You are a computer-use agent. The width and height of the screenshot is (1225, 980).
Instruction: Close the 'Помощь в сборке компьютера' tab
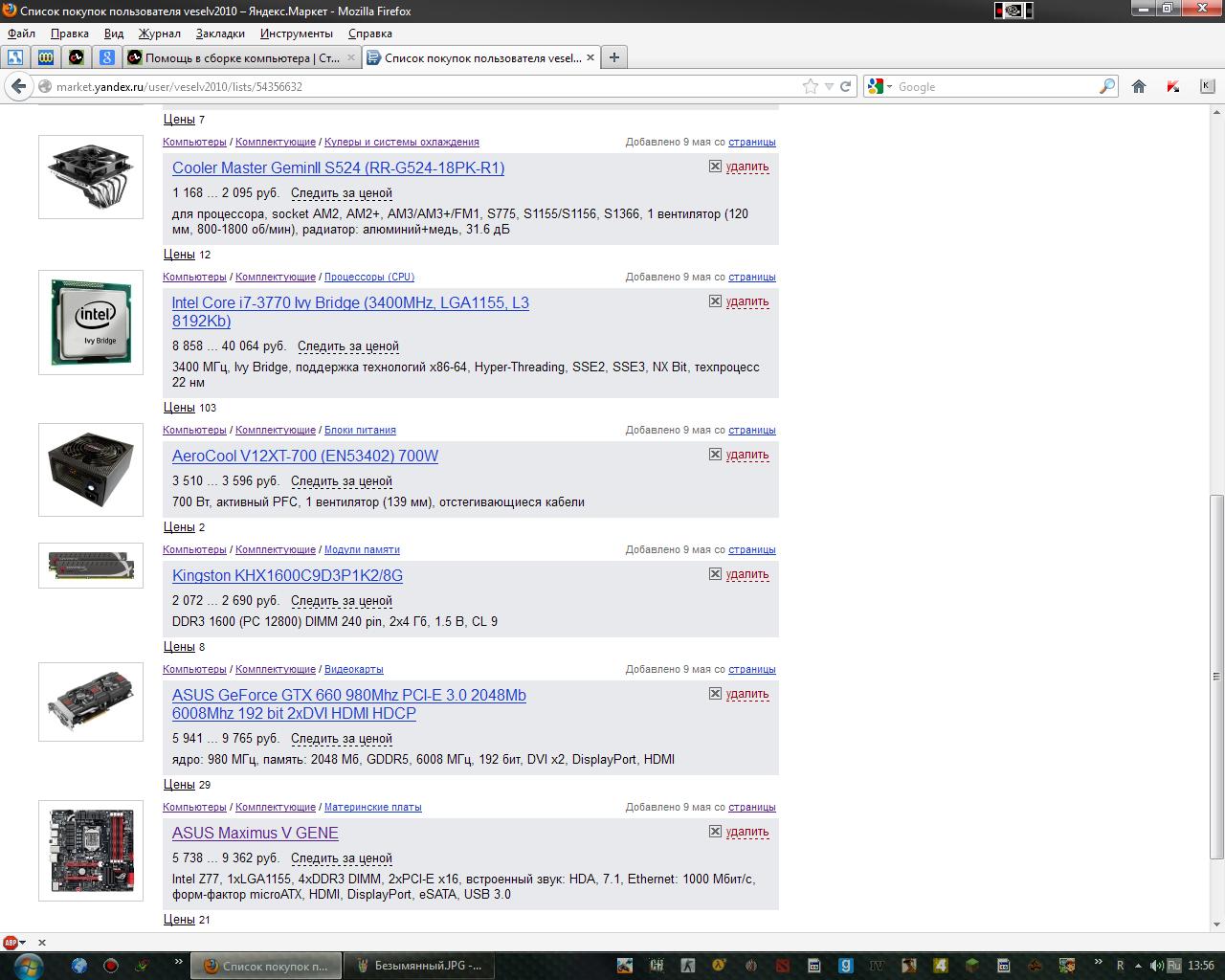pos(350,57)
